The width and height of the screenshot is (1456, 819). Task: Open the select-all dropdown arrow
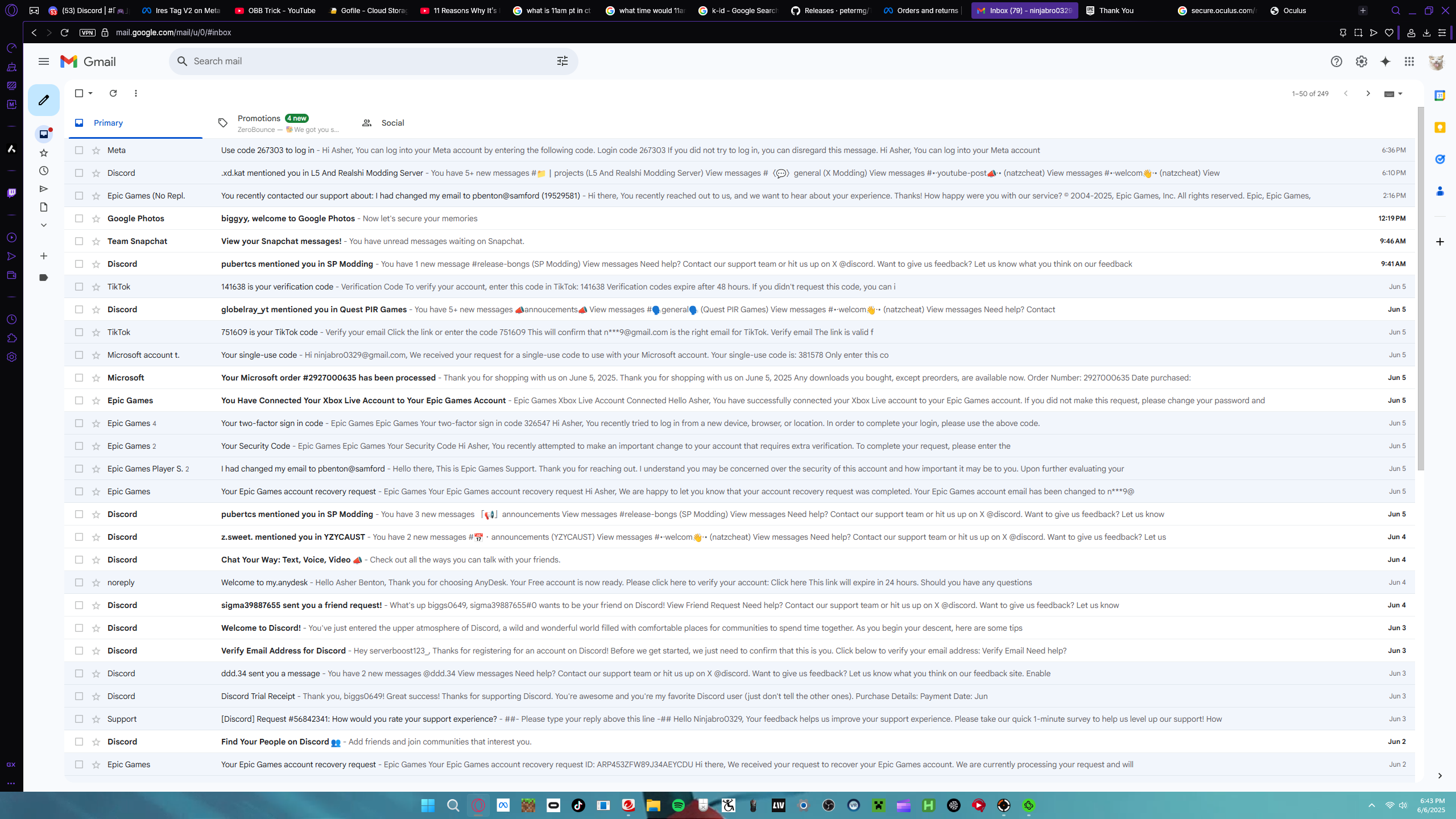point(90,93)
